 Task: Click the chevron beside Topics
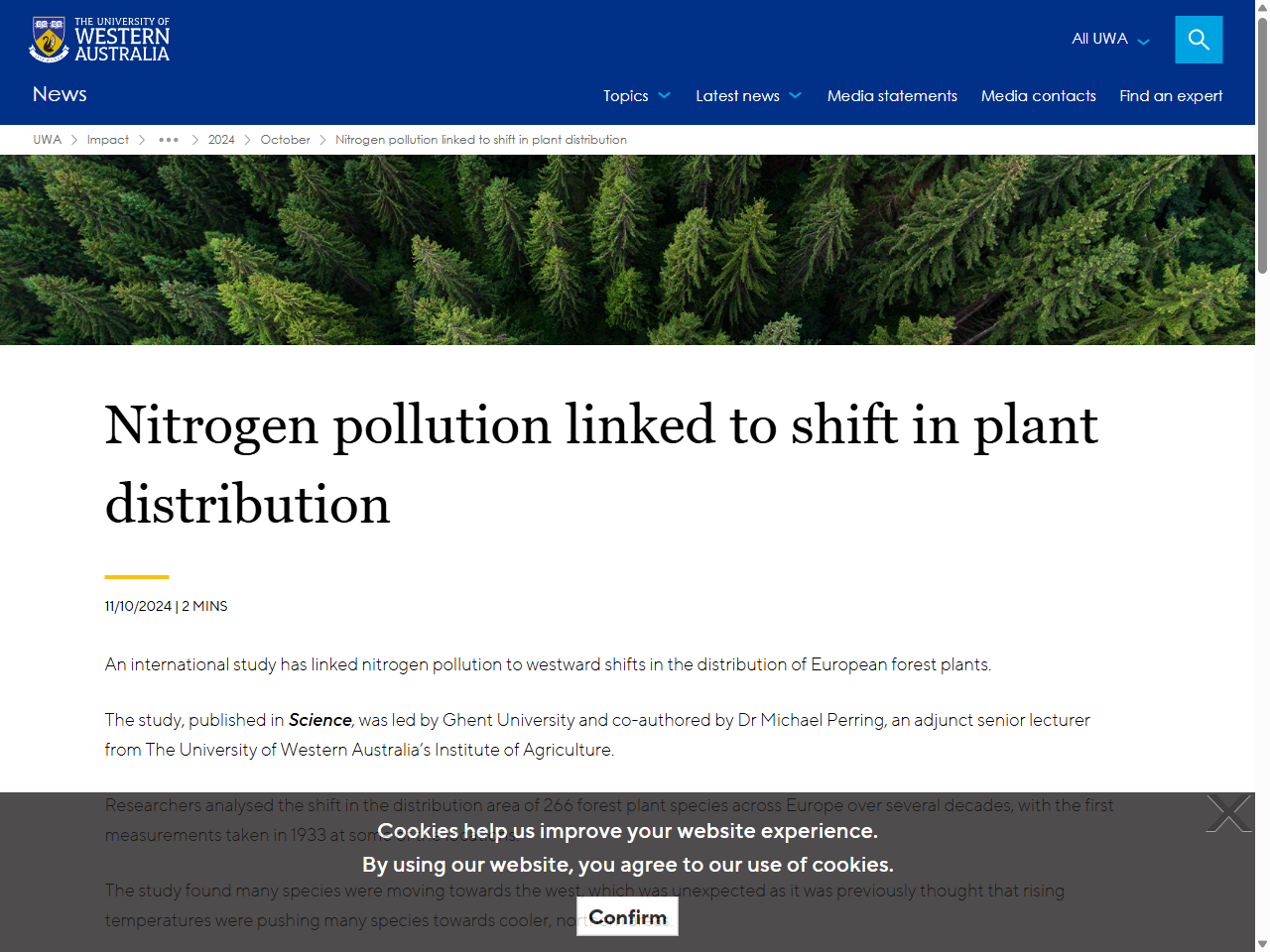coord(664,96)
